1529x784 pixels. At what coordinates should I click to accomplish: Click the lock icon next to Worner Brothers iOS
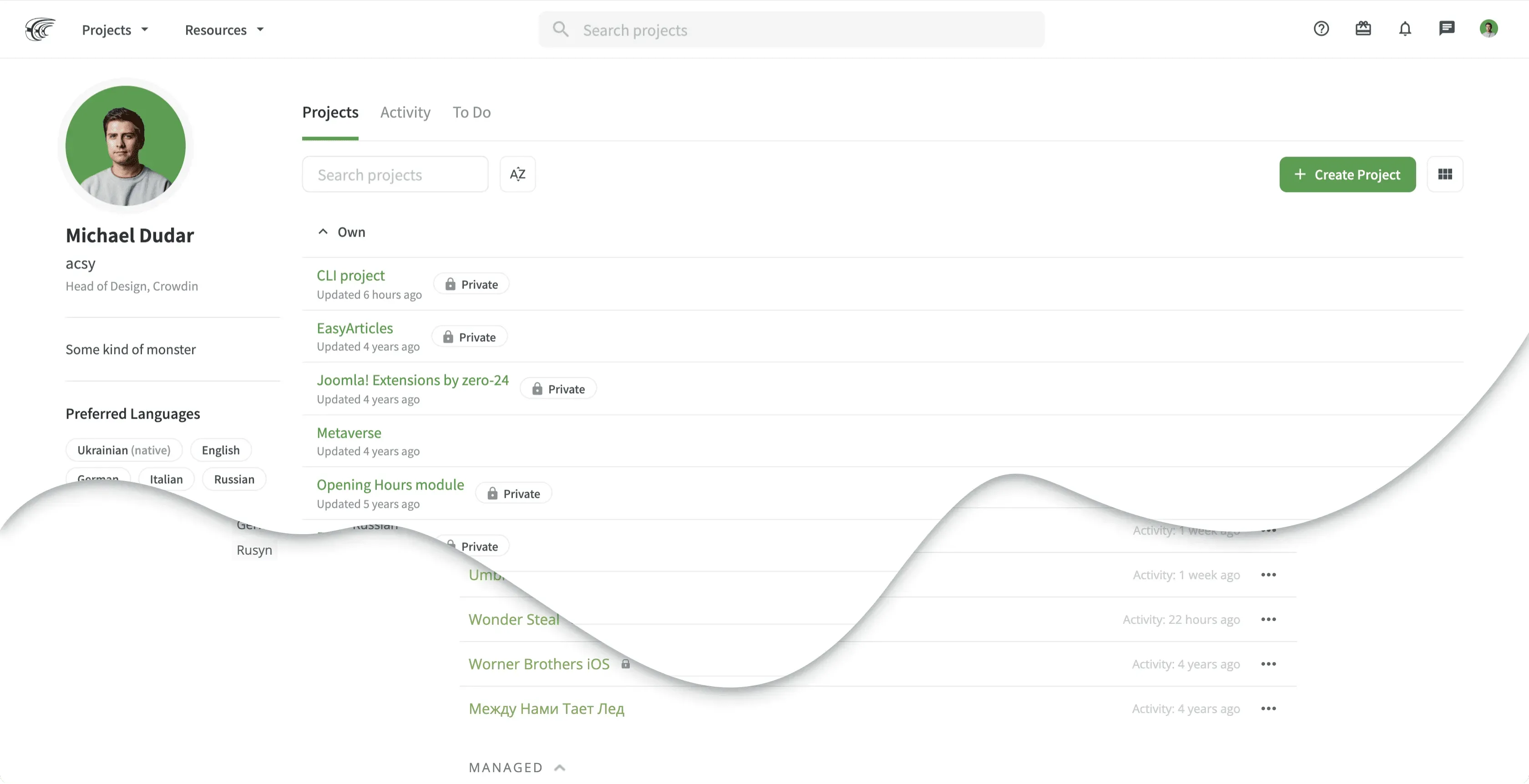pos(626,663)
